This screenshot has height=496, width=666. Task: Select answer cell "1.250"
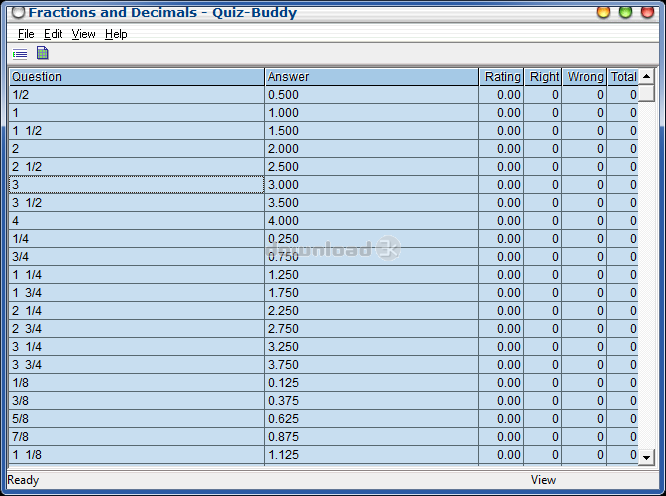(x=372, y=275)
